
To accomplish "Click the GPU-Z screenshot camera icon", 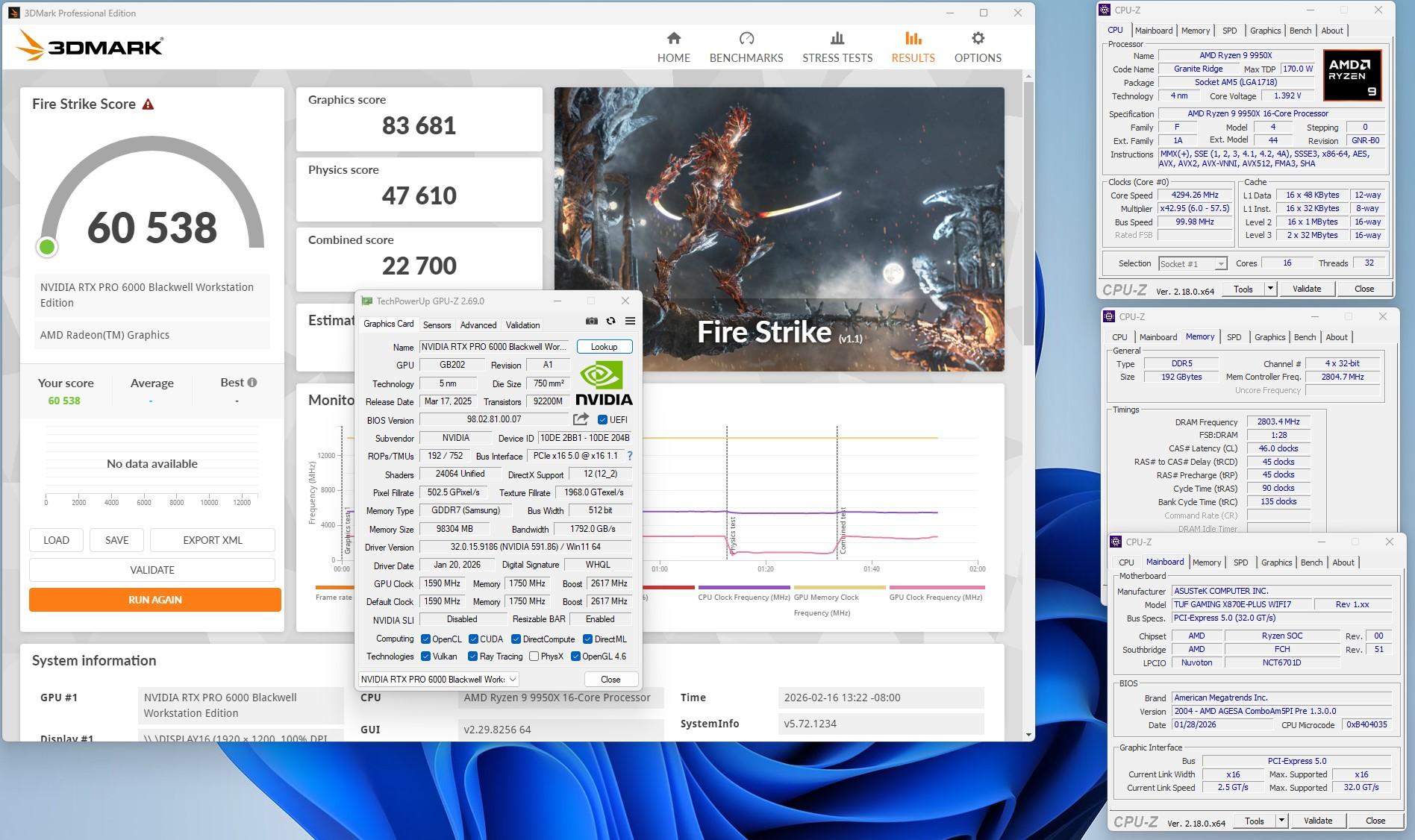I will pyautogui.click(x=591, y=321).
